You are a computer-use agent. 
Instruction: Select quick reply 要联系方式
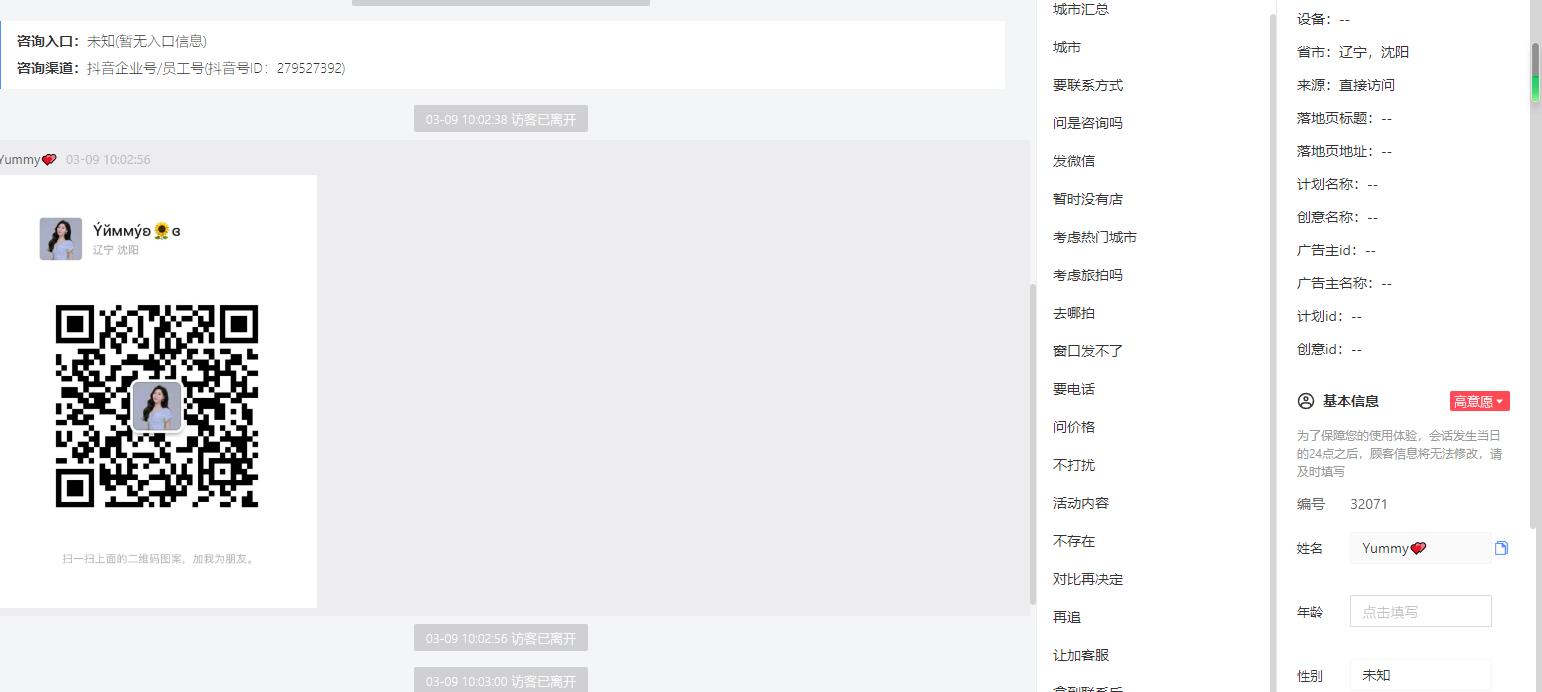1088,85
